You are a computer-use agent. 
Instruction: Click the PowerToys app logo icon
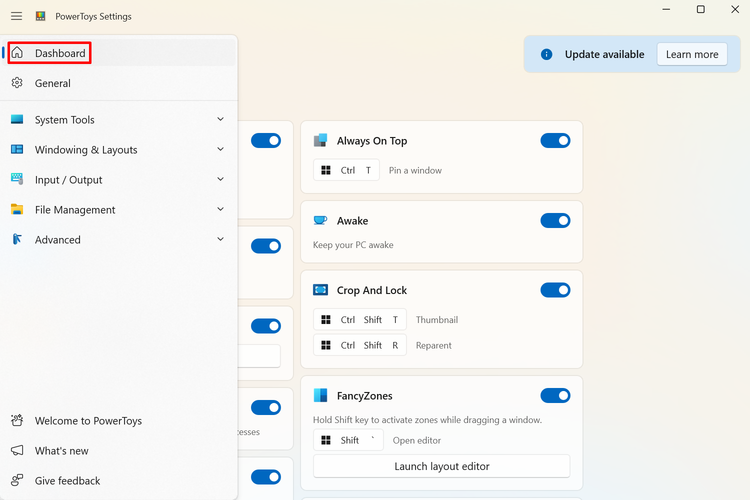tap(41, 16)
